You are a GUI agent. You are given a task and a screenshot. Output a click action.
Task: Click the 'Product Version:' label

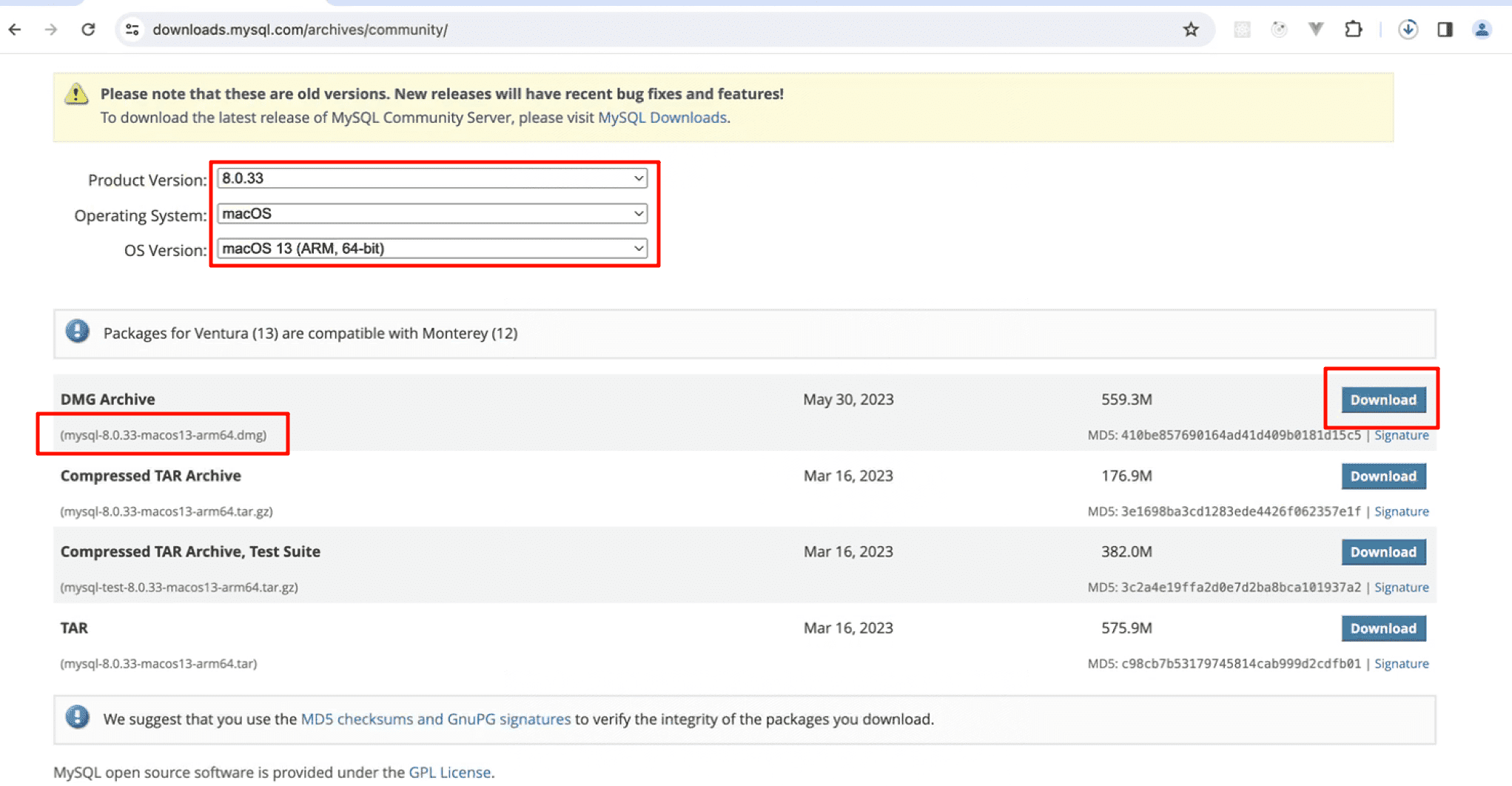(x=147, y=181)
